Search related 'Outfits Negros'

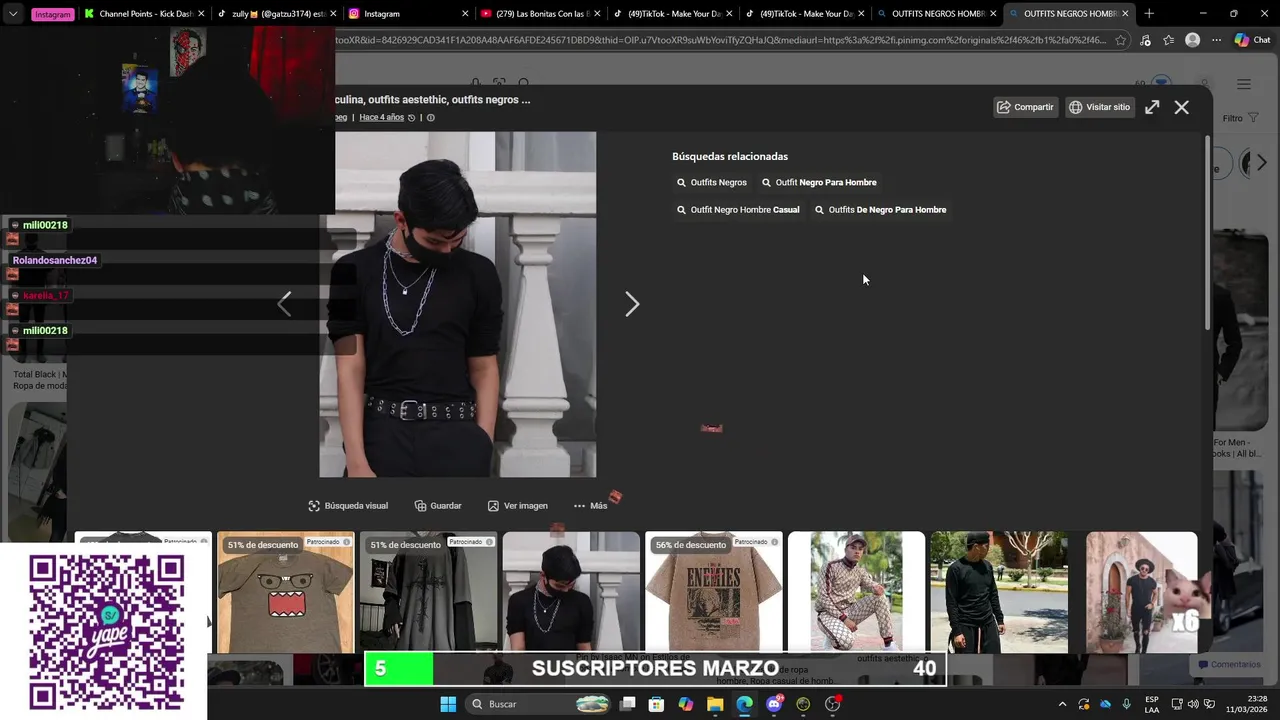click(712, 182)
